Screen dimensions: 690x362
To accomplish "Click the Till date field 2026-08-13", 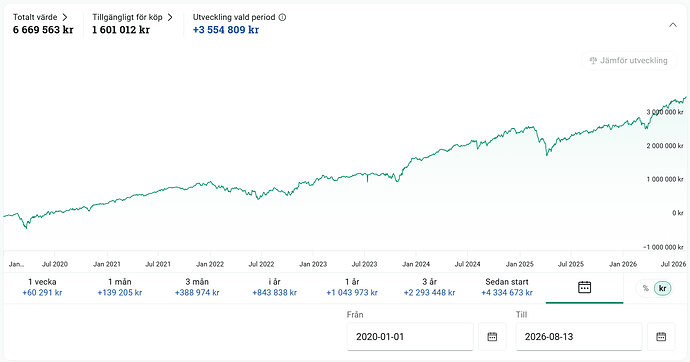I will point(579,337).
